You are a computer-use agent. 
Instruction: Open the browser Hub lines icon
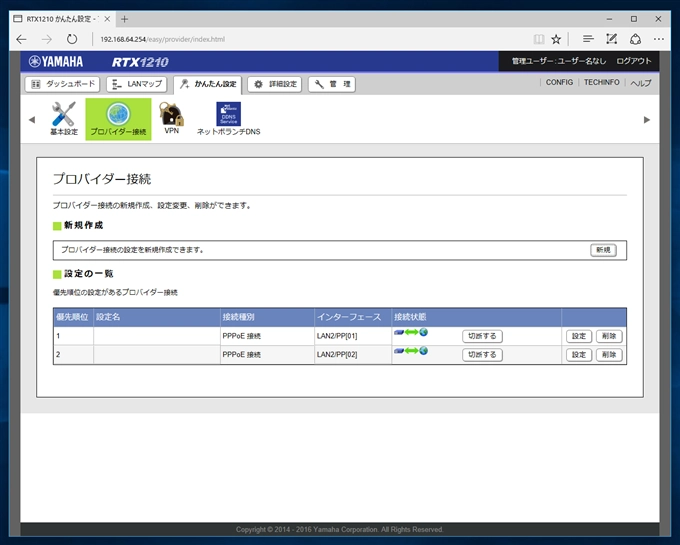(588, 39)
